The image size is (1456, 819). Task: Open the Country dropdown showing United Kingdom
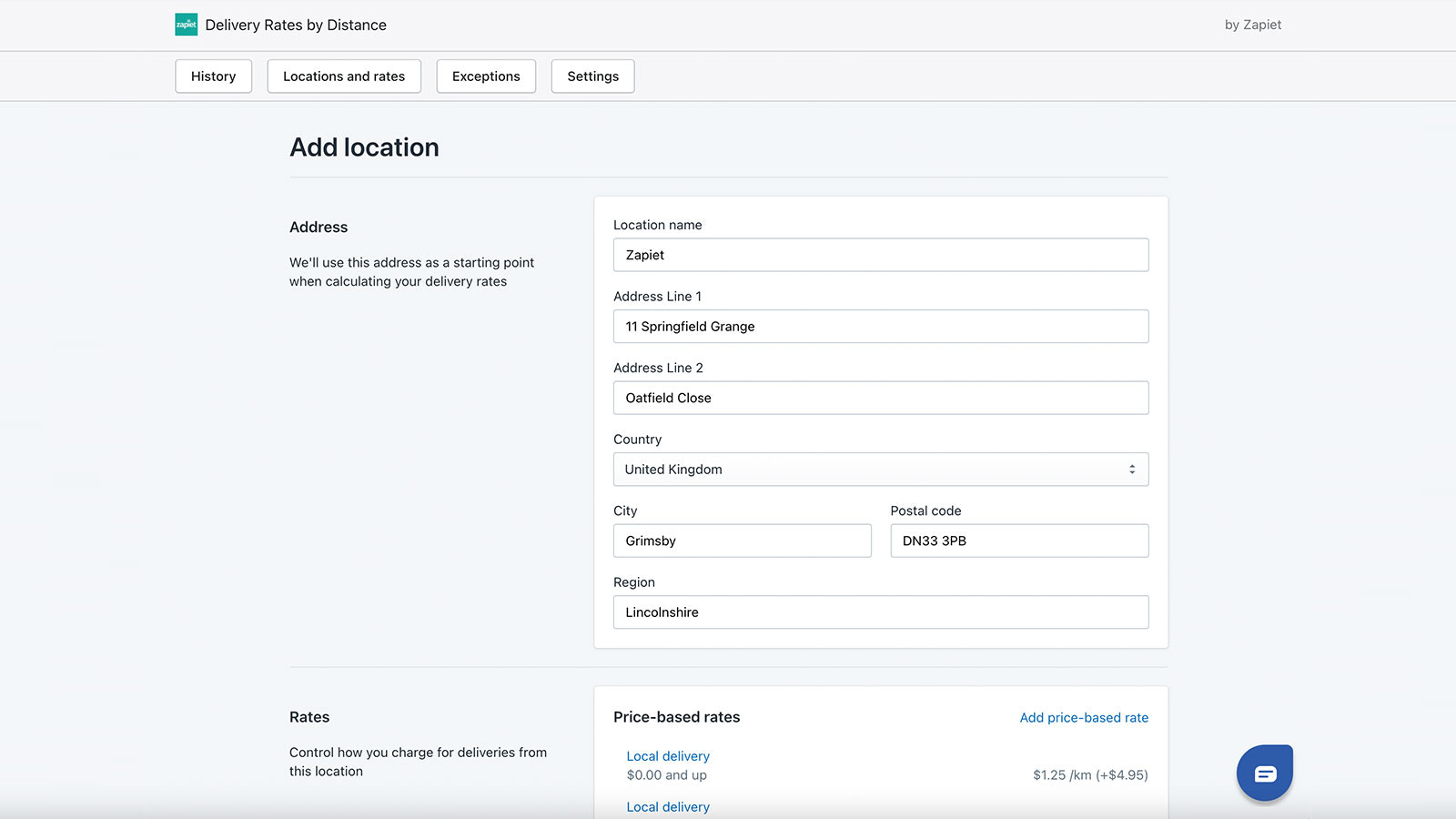tap(881, 470)
